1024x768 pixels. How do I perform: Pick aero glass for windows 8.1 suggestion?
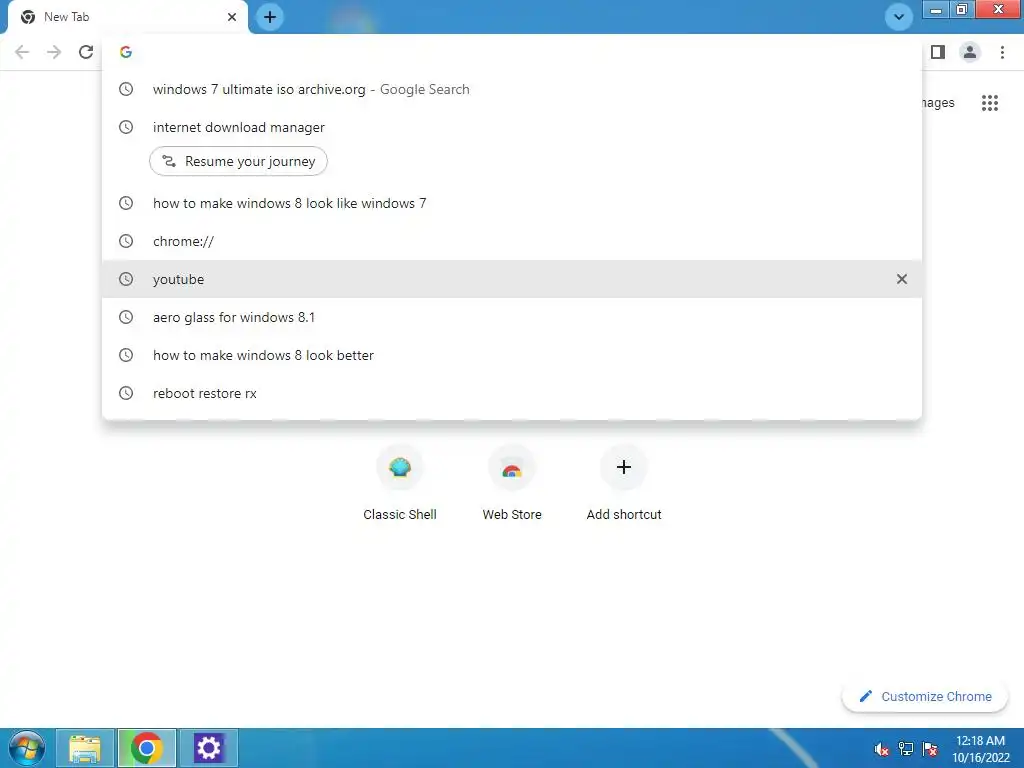tap(512, 317)
